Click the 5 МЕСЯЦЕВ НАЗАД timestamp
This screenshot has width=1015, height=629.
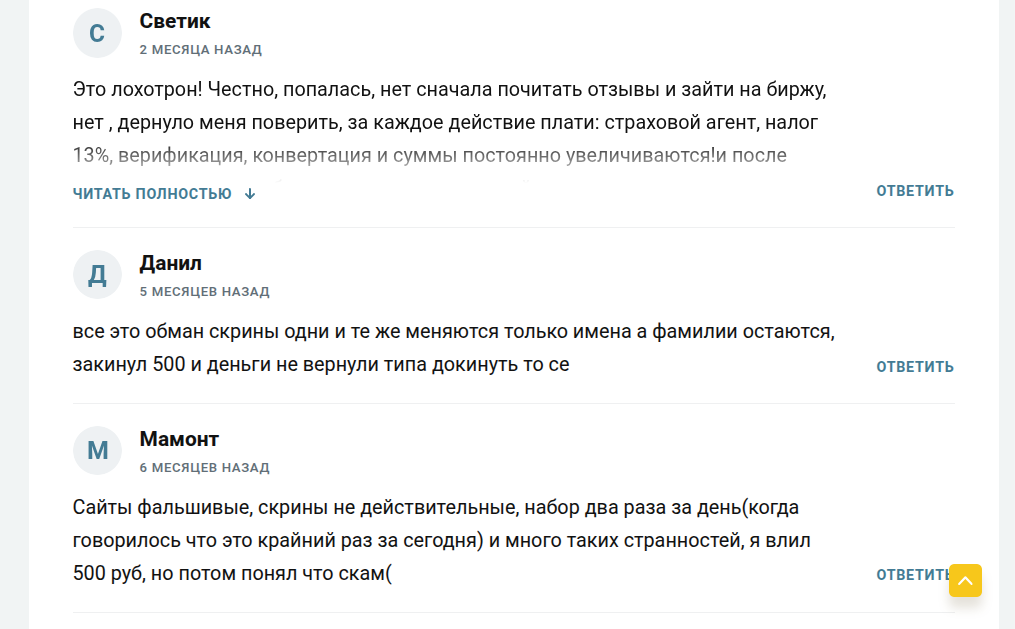[x=204, y=291]
